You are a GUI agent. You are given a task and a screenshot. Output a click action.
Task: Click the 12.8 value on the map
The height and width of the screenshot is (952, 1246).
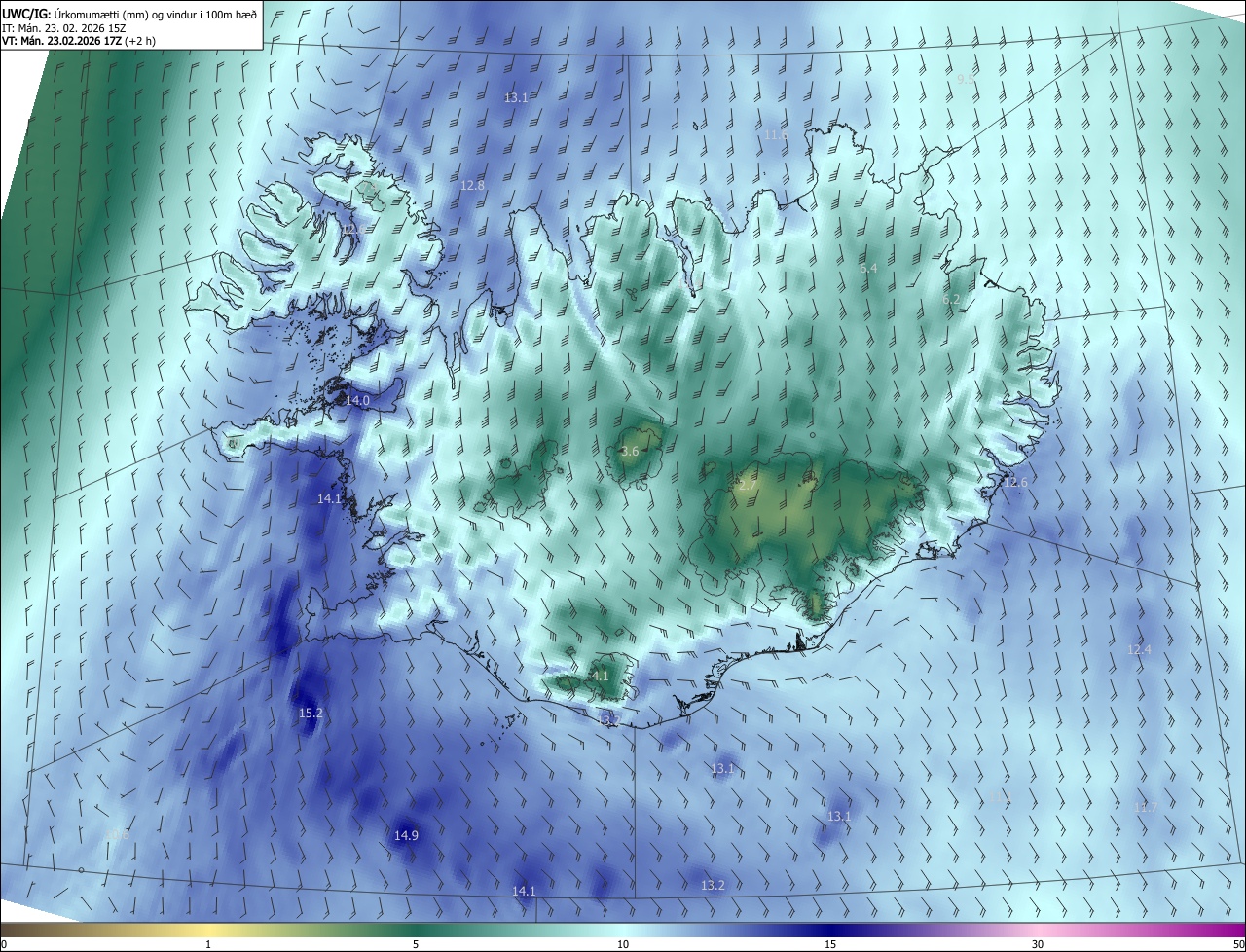tap(472, 185)
